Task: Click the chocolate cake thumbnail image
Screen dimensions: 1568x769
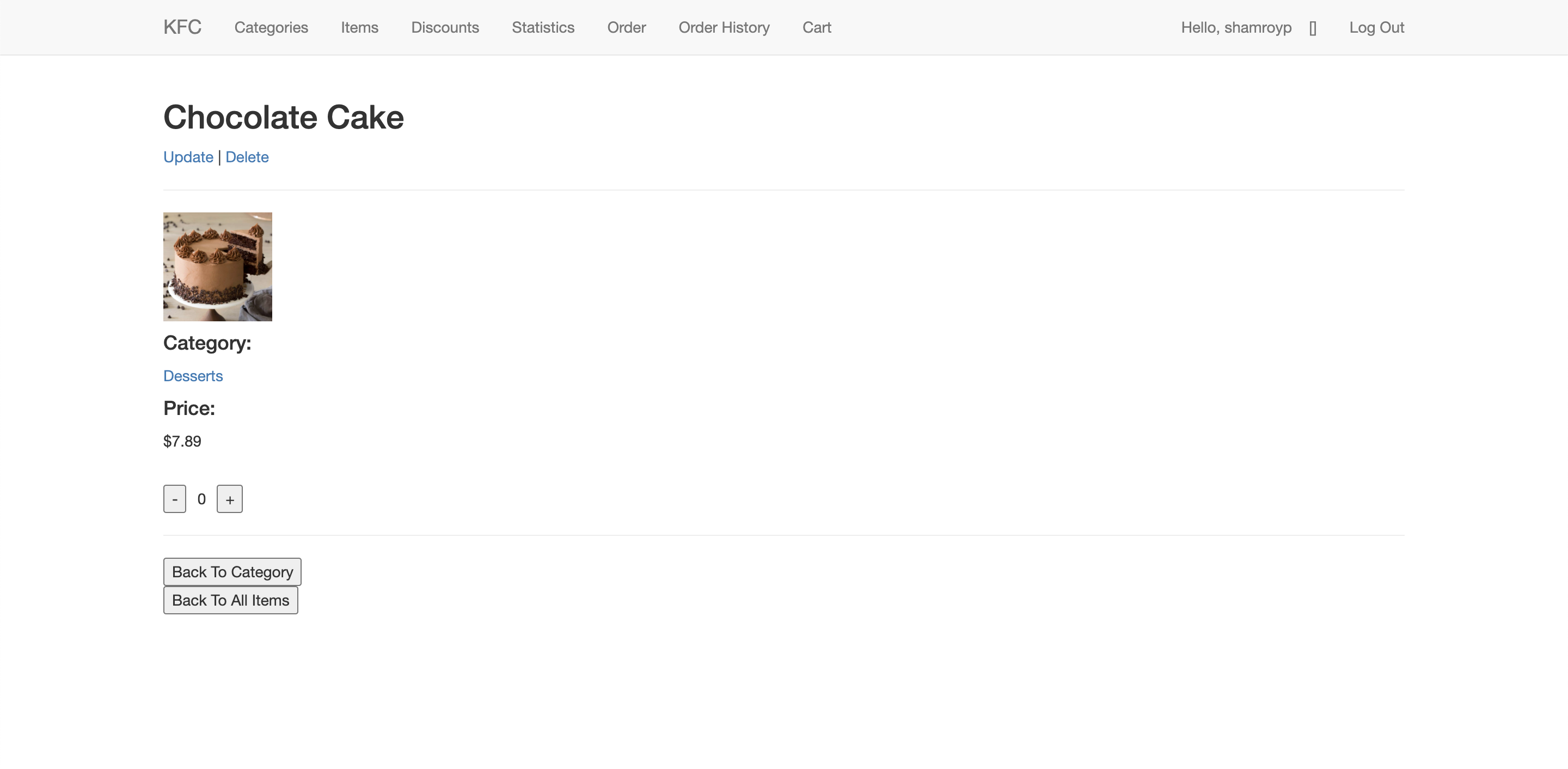Action: click(x=217, y=267)
